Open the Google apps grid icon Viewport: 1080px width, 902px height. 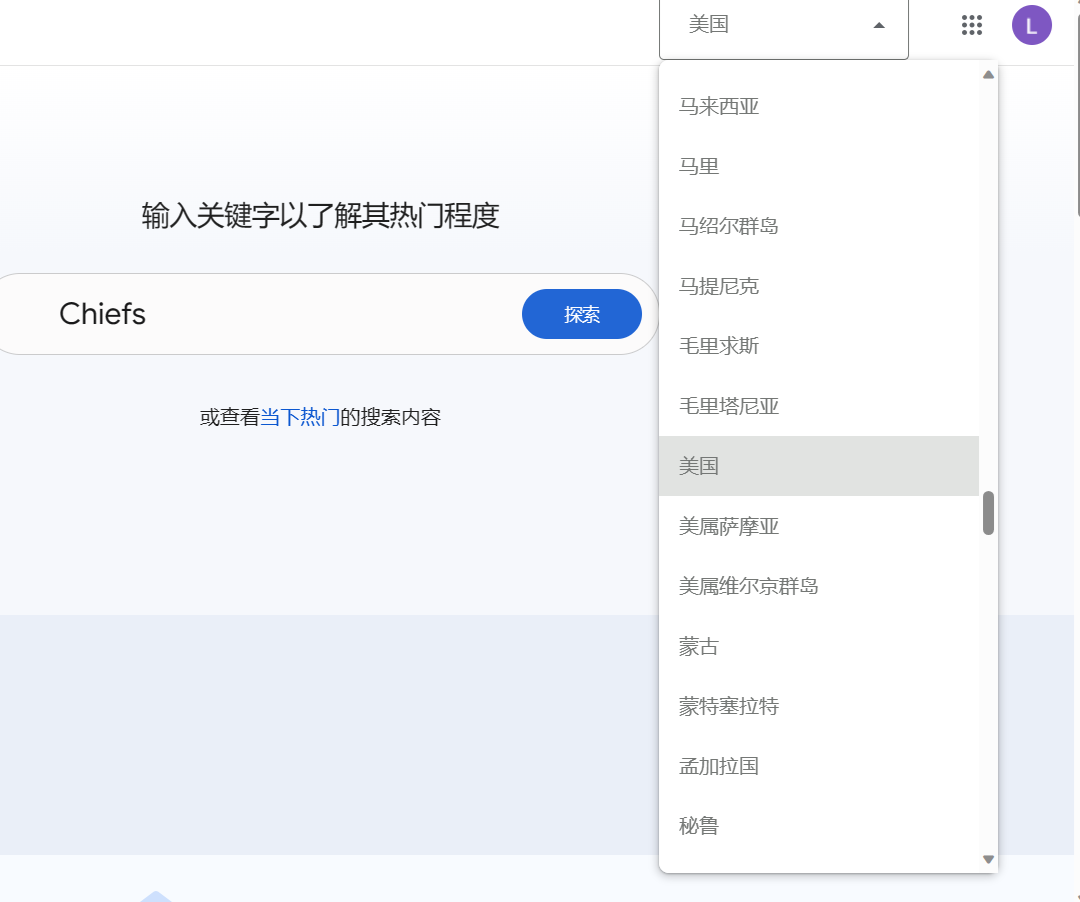(x=971, y=26)
